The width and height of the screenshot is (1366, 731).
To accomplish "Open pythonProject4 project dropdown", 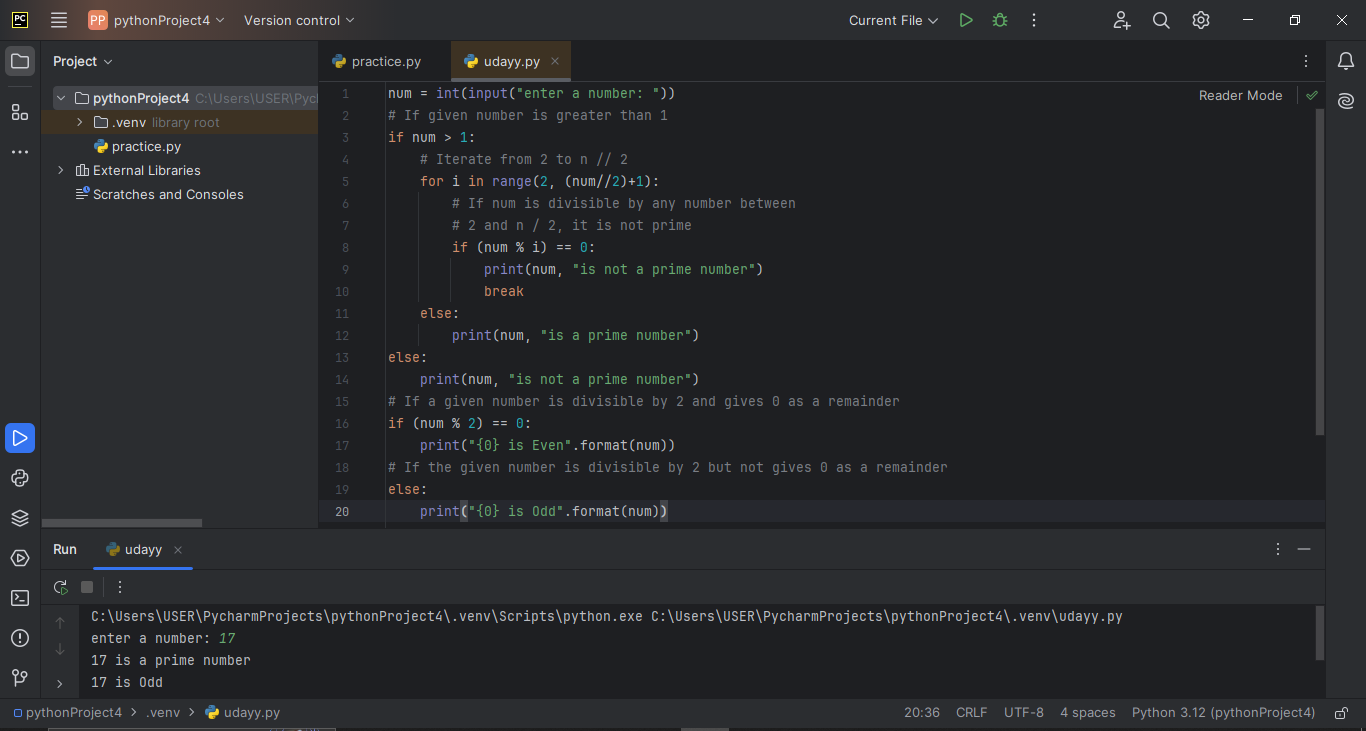I will (157, 20).
